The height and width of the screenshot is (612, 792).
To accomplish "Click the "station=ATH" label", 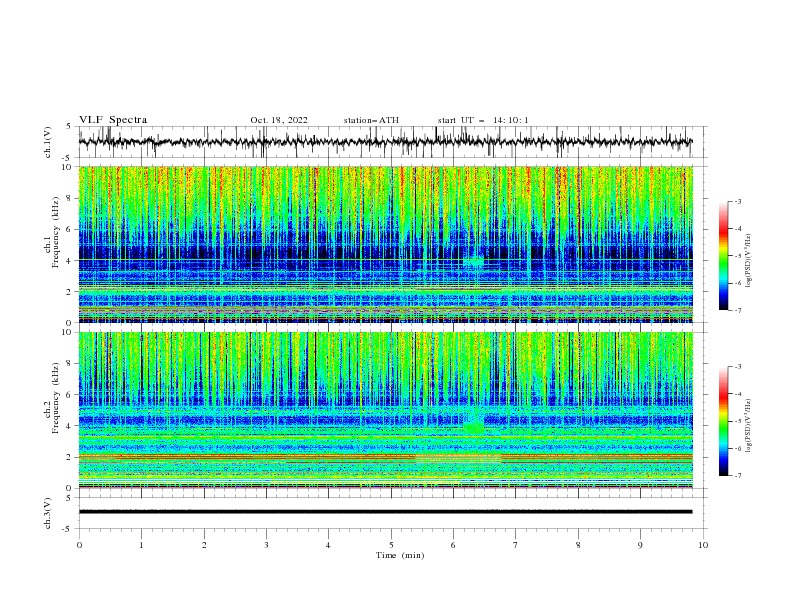I will (371, 120).
